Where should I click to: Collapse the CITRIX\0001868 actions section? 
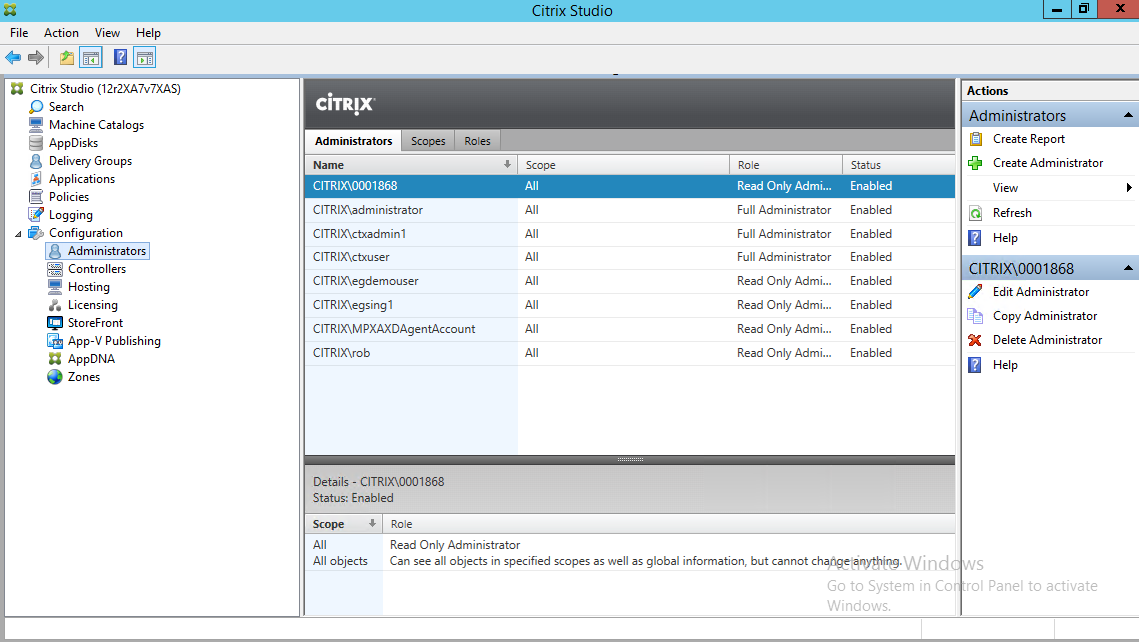tap(1128, 268)
